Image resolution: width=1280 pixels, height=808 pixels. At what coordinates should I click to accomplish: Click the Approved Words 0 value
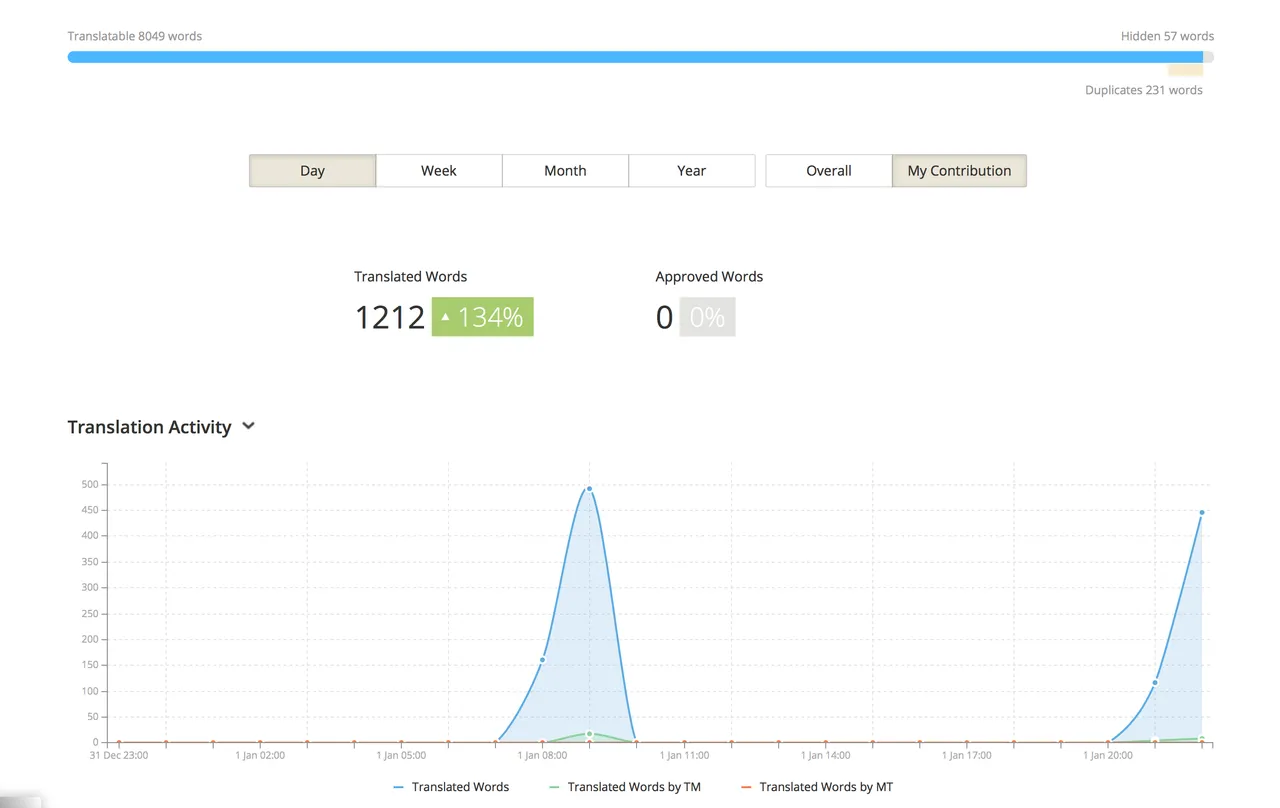tap(664, 317)
